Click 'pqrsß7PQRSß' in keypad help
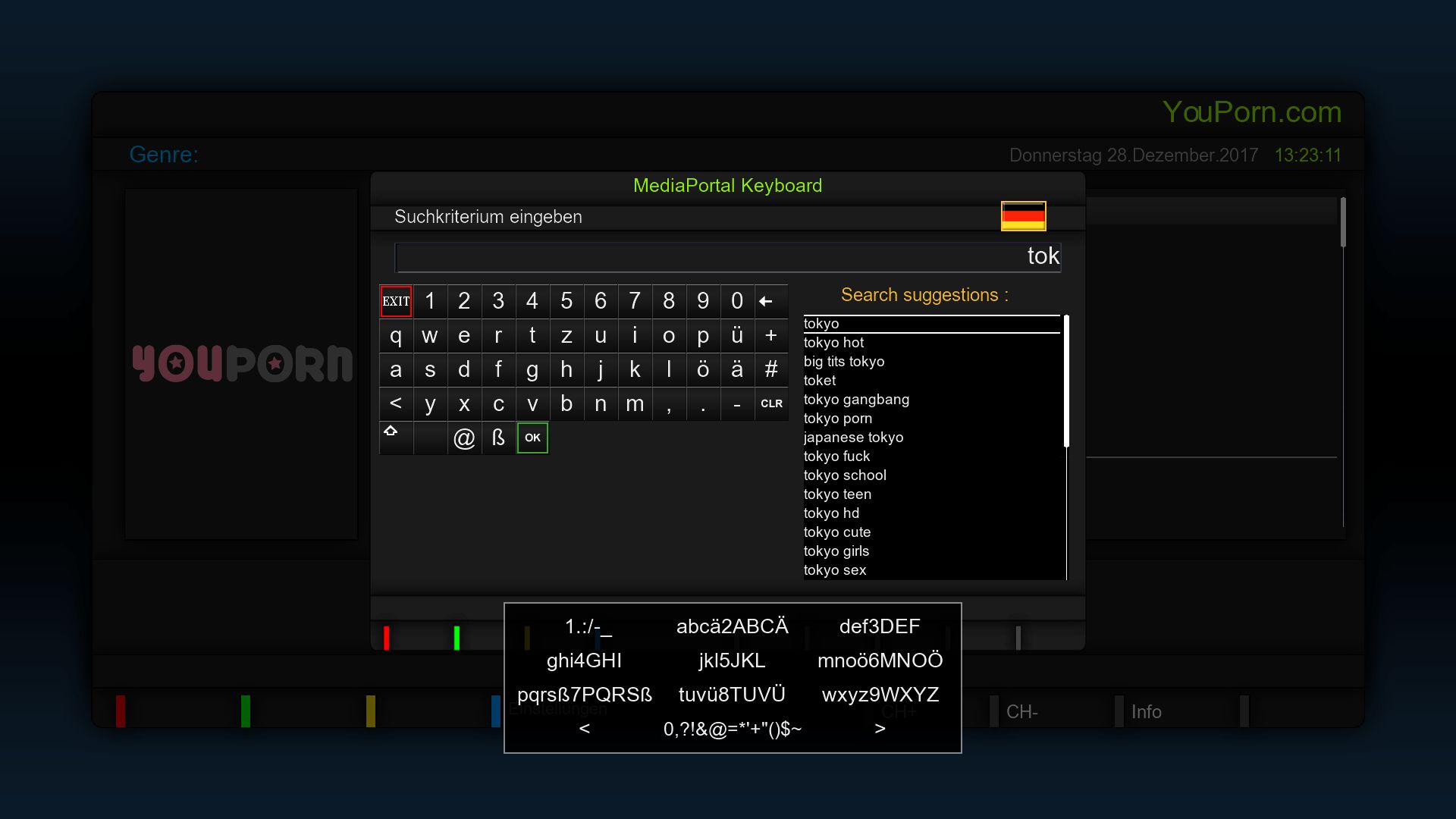This screenshot has height=819, width=1456. pyautogui.click(x=584, y=695)
